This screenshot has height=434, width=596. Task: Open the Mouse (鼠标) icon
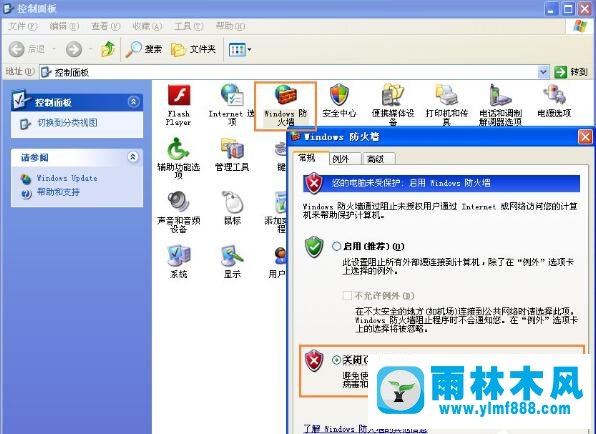pos(232,208)
